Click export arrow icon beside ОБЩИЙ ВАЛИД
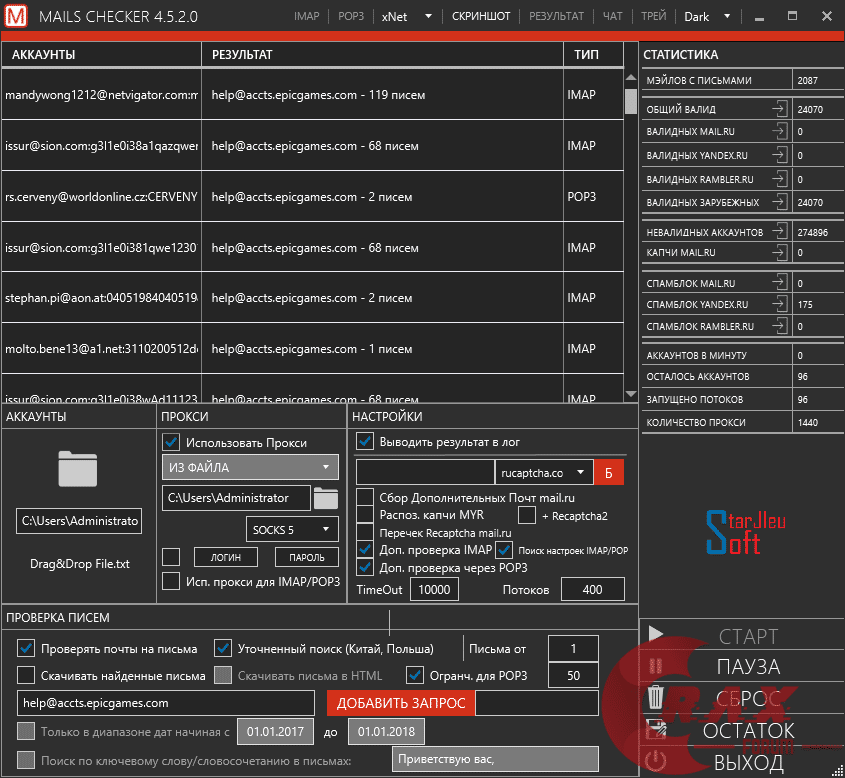Image resolution: width=845 pixels, height=778 pixels. click(779, 109)
